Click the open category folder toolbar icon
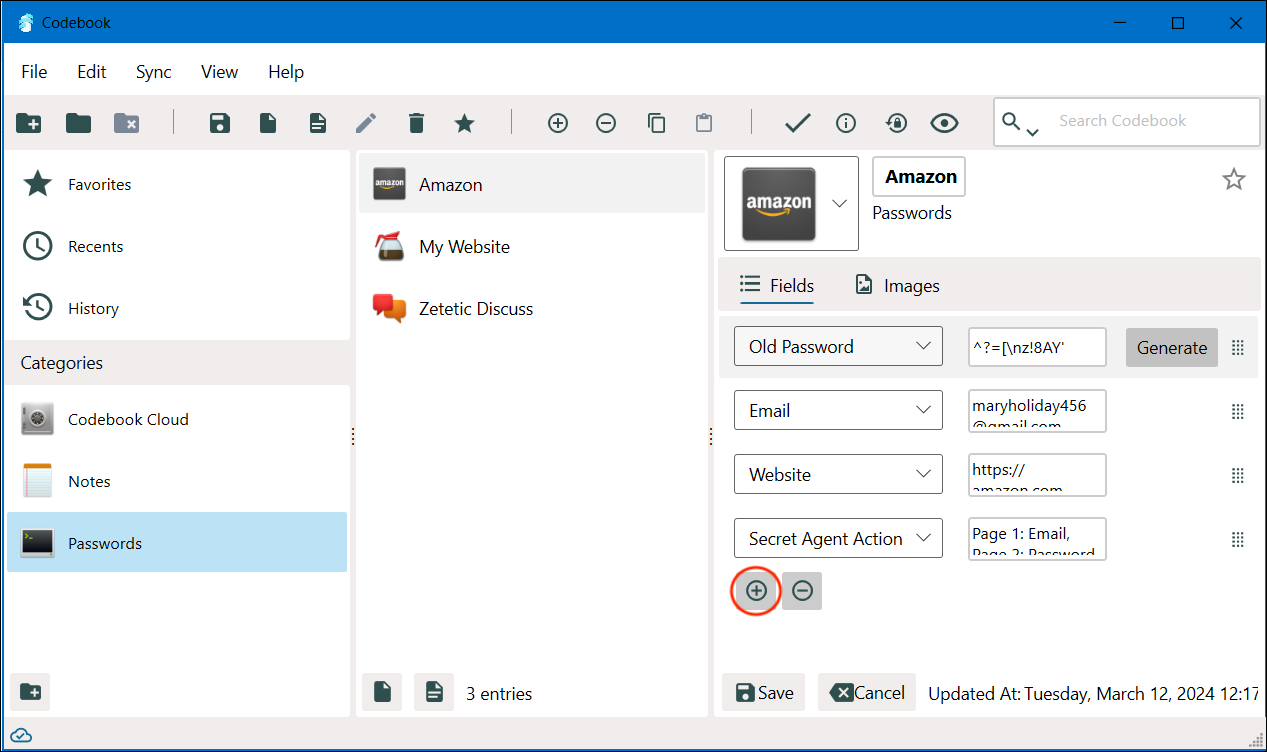 pyautogui.click(x=78, y=123)
